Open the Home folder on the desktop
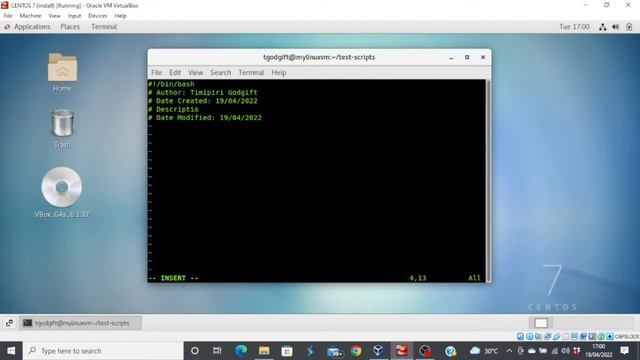The image size is (640, 360). point(62,72)
